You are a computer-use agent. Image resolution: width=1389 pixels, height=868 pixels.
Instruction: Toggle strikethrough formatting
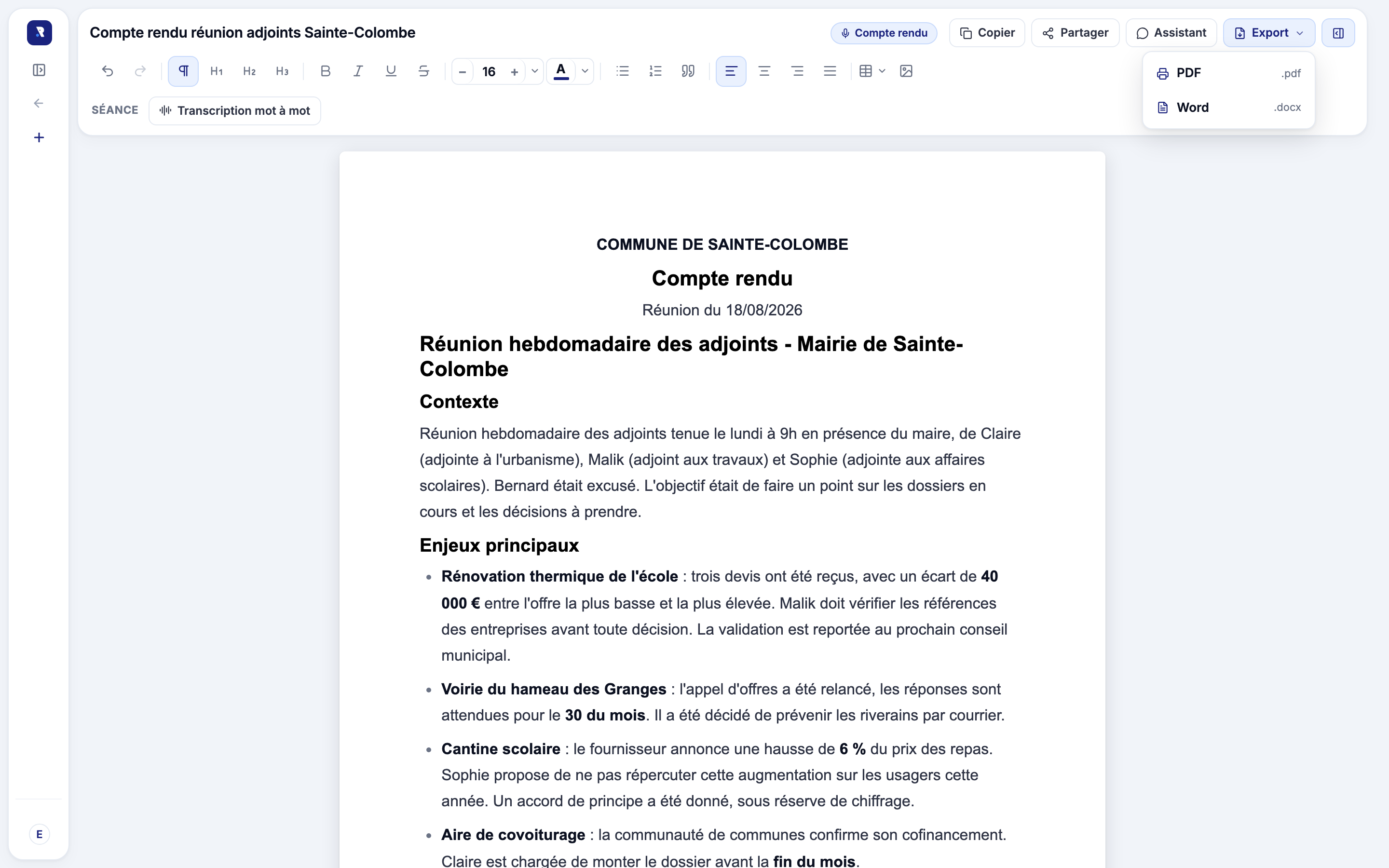(423, 71)
